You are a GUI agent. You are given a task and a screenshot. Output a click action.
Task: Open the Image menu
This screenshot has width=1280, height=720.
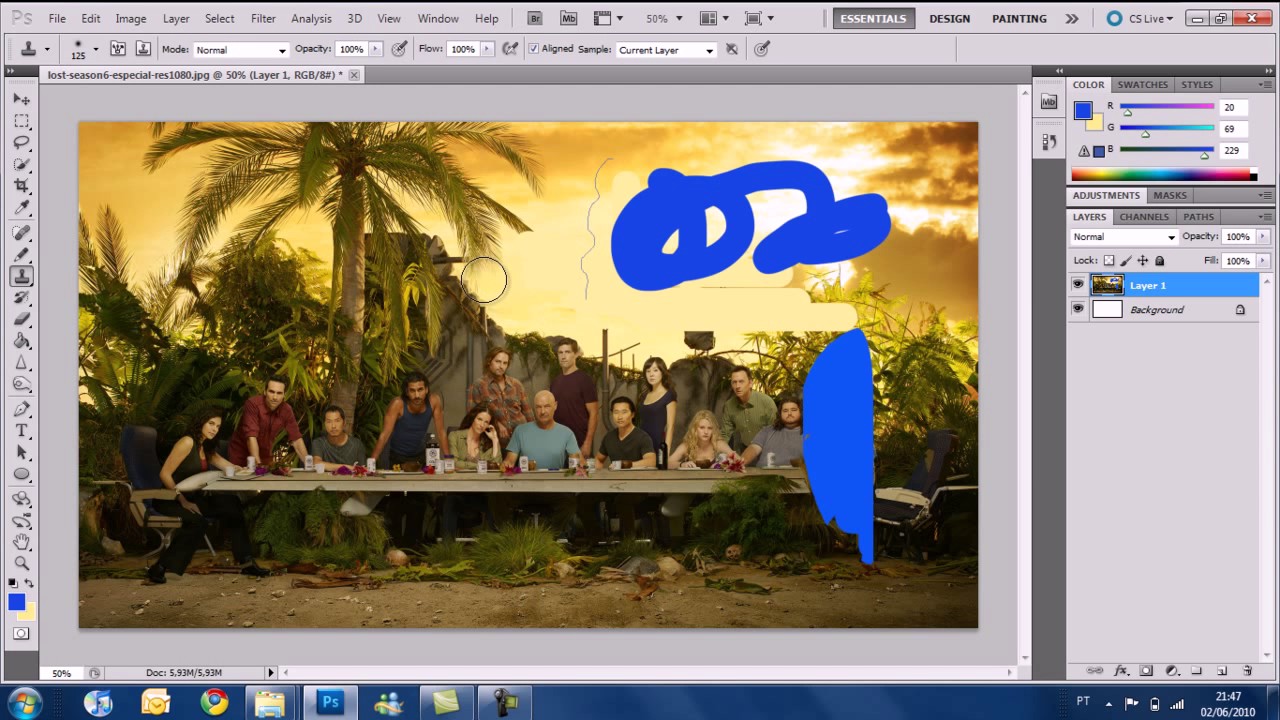131,18
